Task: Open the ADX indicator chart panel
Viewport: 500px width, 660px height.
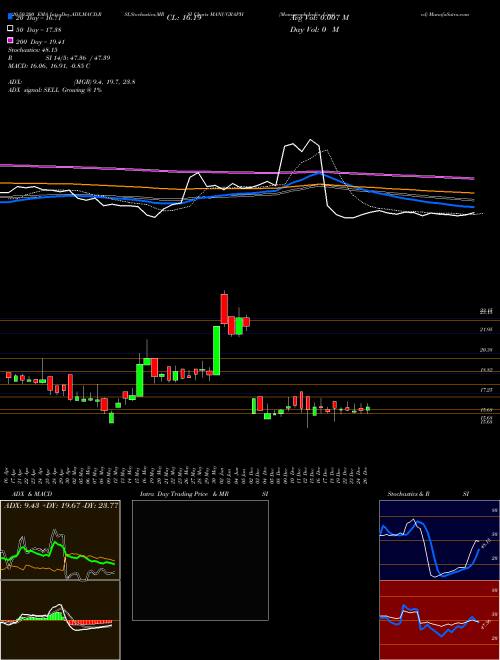Action: 60,540
